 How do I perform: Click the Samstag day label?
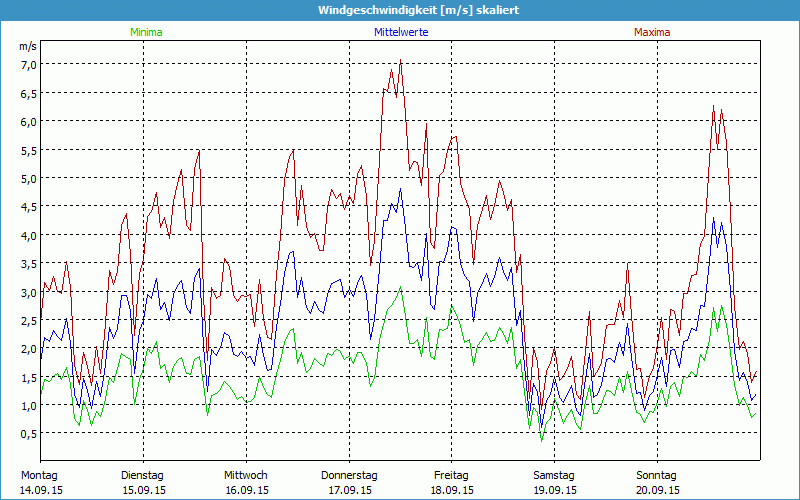pos(554,476)
